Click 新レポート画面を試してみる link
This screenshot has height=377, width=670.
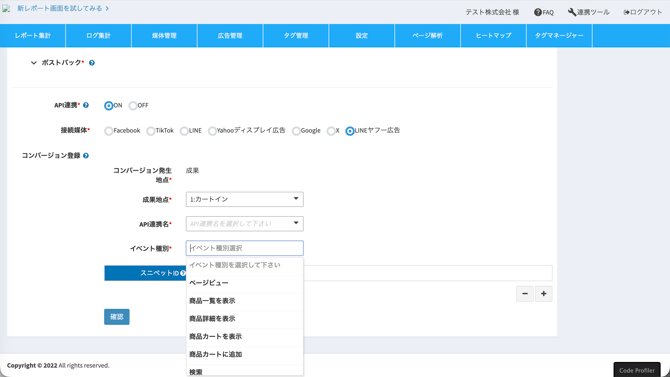63,9
